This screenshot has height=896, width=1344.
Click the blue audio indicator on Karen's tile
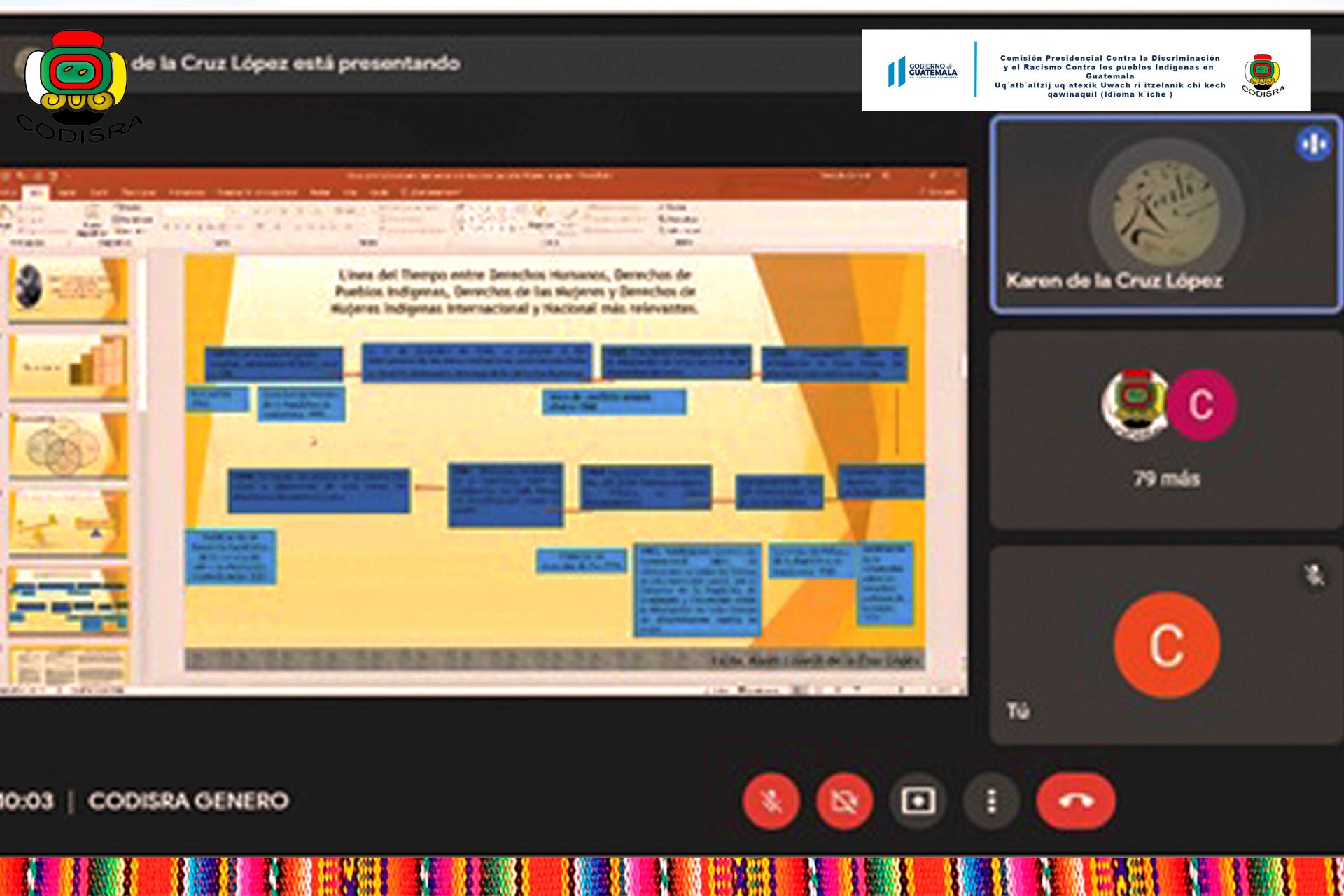point(1313,144)
